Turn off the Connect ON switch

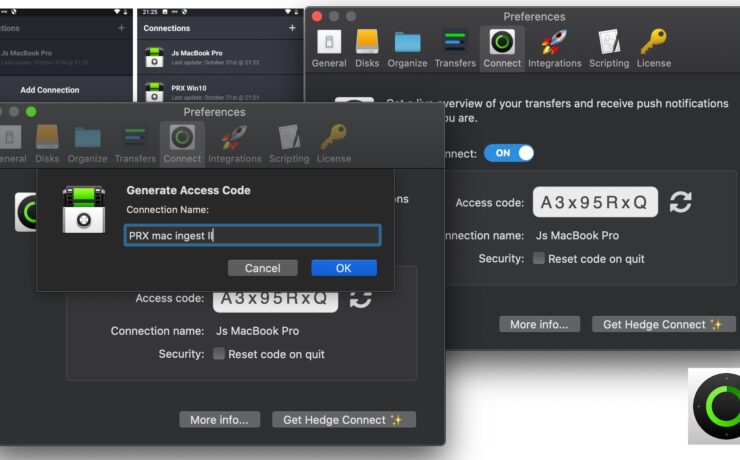point(509,153)
